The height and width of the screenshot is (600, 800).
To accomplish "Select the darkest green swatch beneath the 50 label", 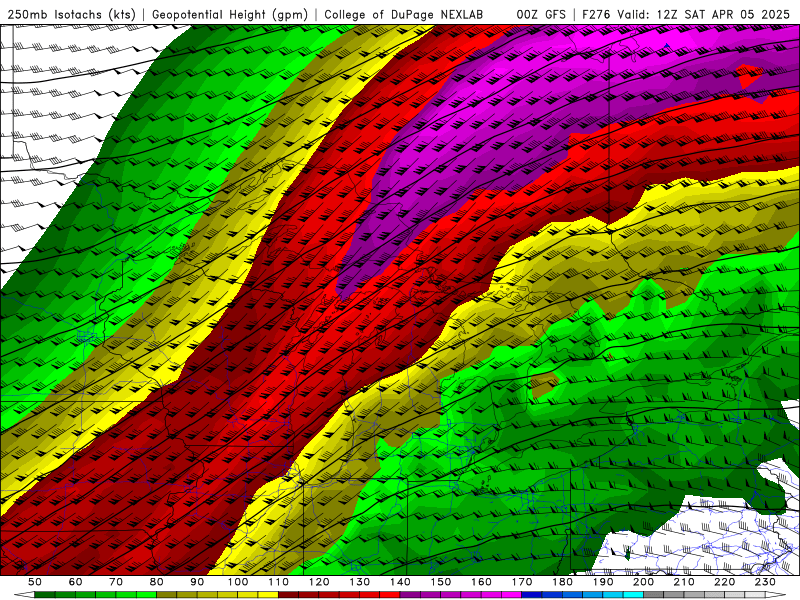I will [x=44, y=594].
